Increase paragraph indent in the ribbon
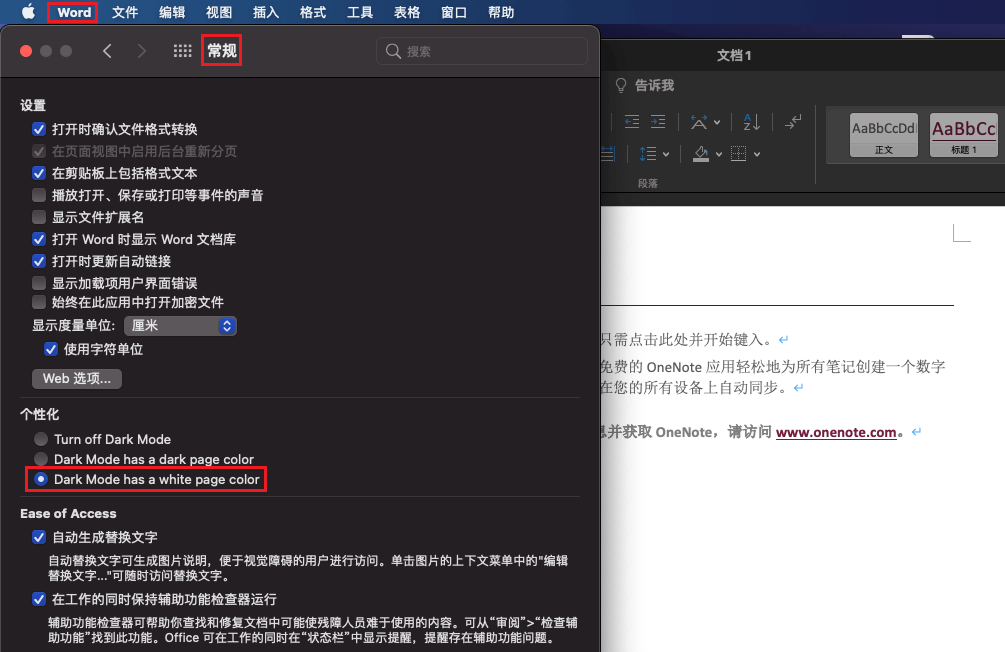The width and height of the screenshot is (1005, 652). click(658, 122)
